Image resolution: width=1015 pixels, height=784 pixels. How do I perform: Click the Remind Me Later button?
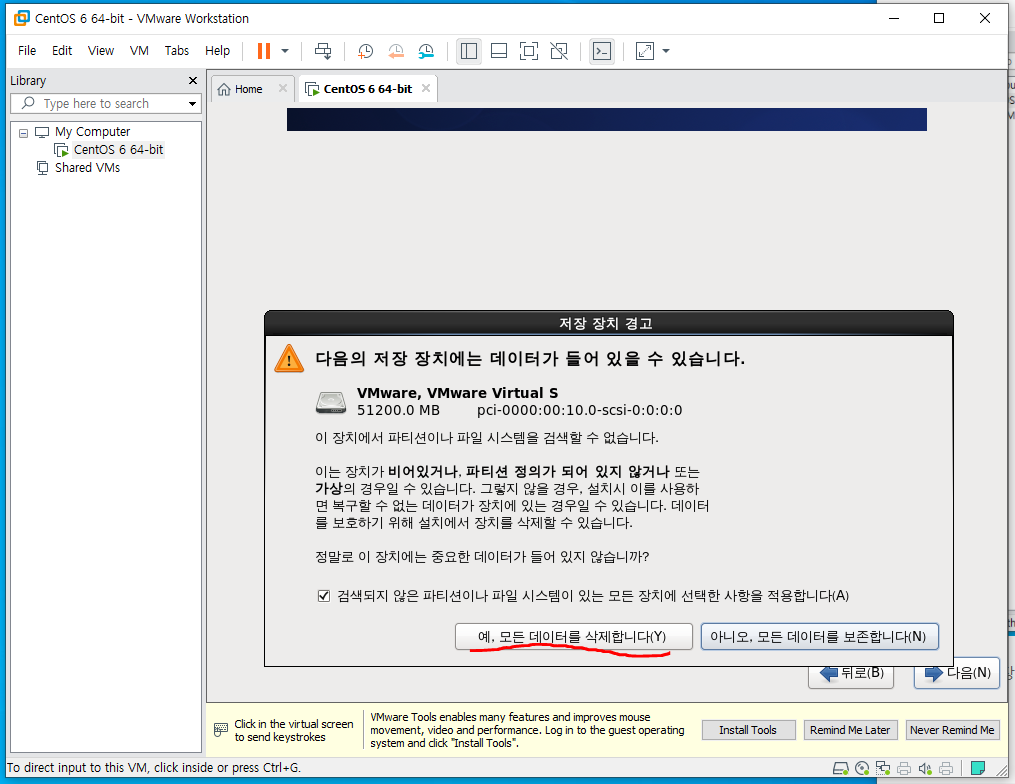[x=850, y=730]
